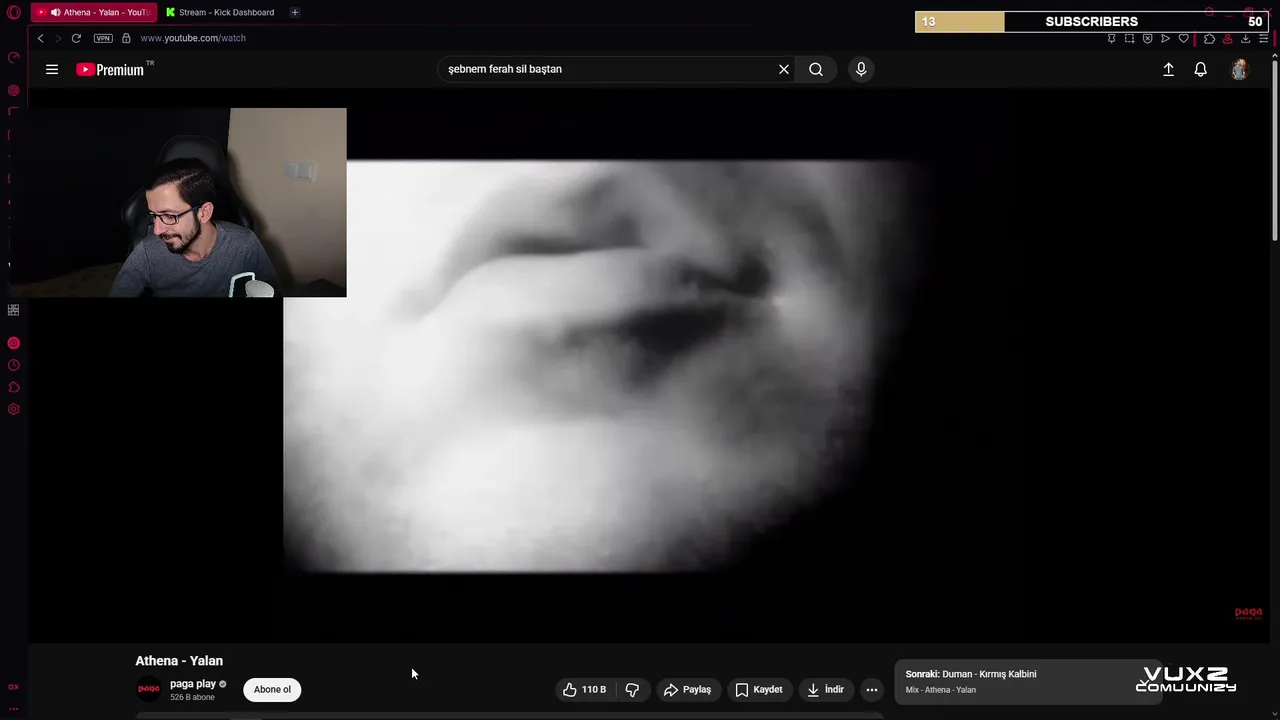Open the paga play channel avatar

coord(148,689)
